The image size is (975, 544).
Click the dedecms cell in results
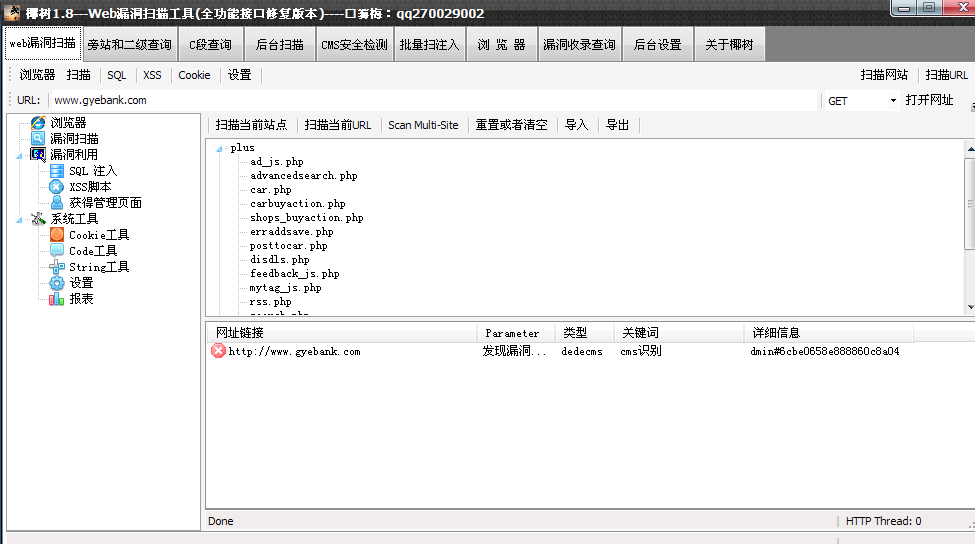581,351
